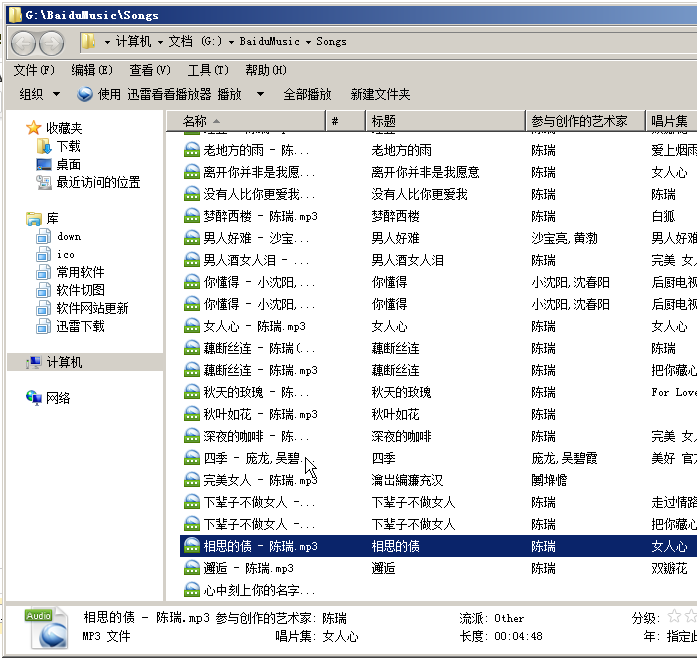Click the mp3 icon for 老地方的雨
The width and height of the screenshot is (697, 660).
click(192, 150)
